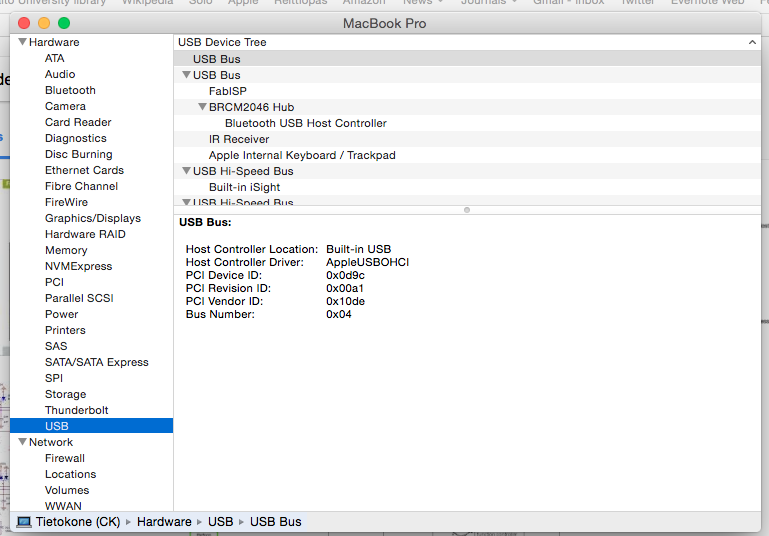The image size is (769, 536).
Task: Select Bluetooth USB Host Controller row
Action: [467, 123]
